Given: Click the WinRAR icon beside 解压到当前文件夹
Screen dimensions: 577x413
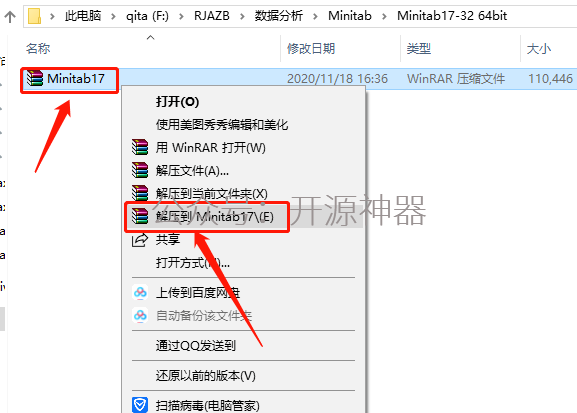Looking at the screenshot, I should pos(140,193).
